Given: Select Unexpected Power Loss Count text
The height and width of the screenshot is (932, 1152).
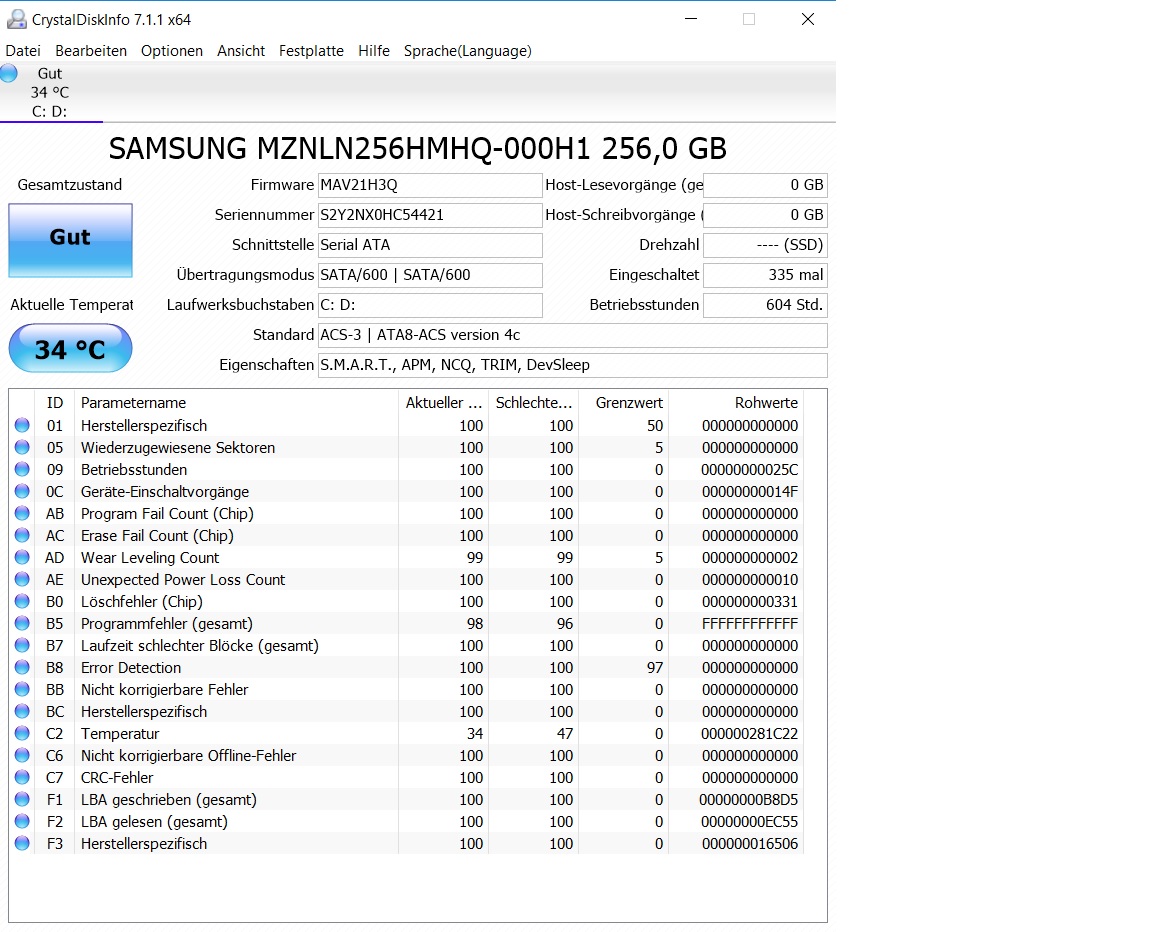Looking at the screenshot, I should [x=183, y=579].
